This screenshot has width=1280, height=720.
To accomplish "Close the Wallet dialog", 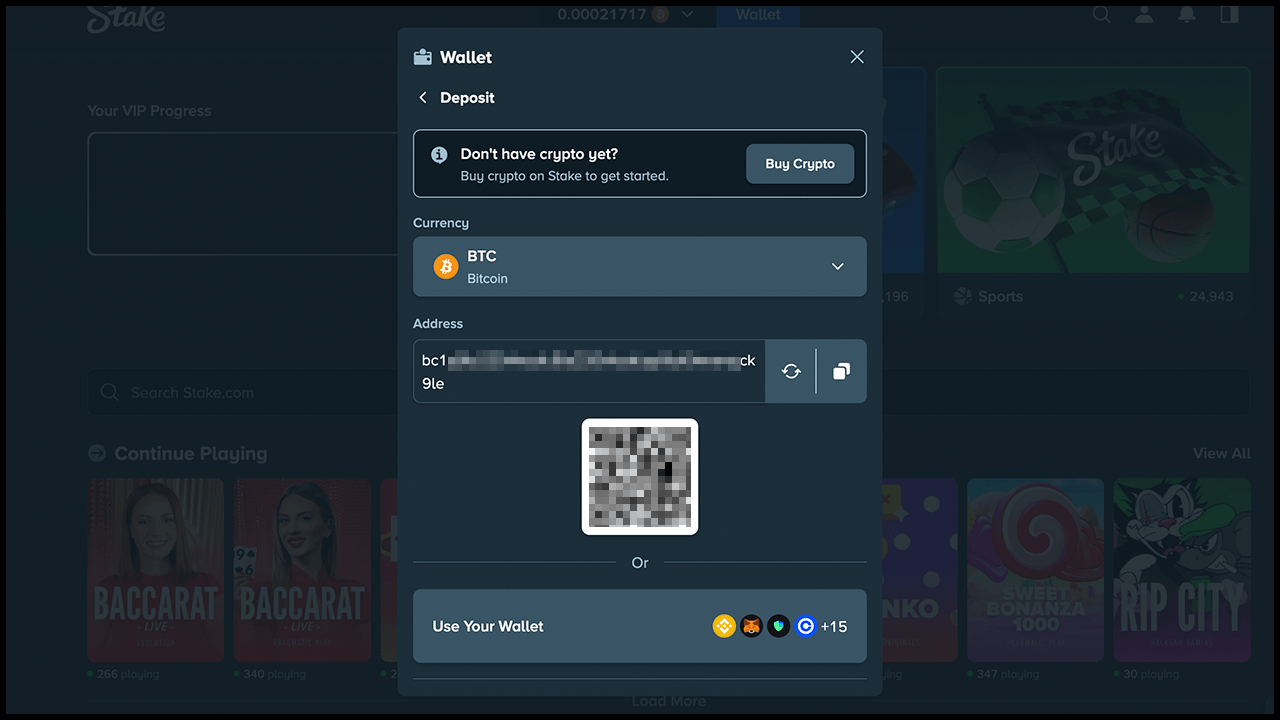I will [x=857, y=57].
